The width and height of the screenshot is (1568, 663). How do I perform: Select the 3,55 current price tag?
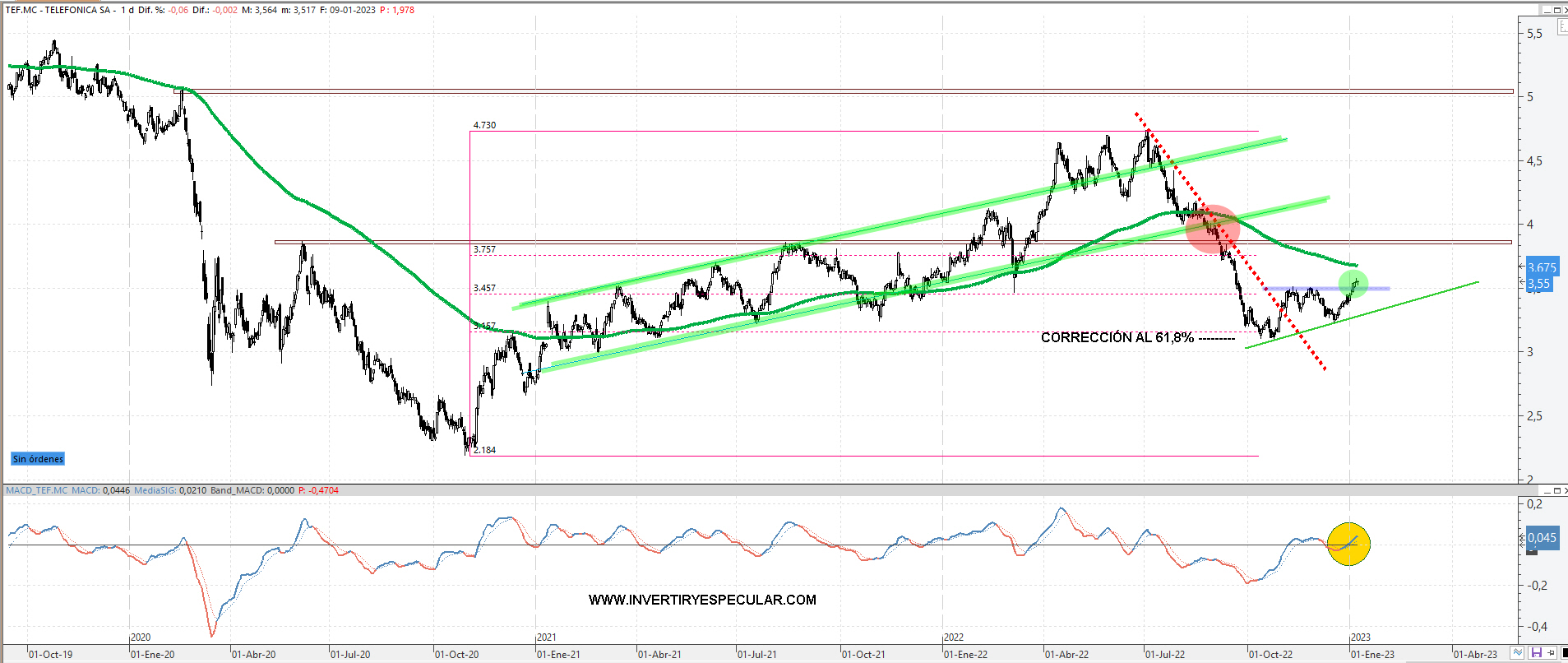[1538, 284]
